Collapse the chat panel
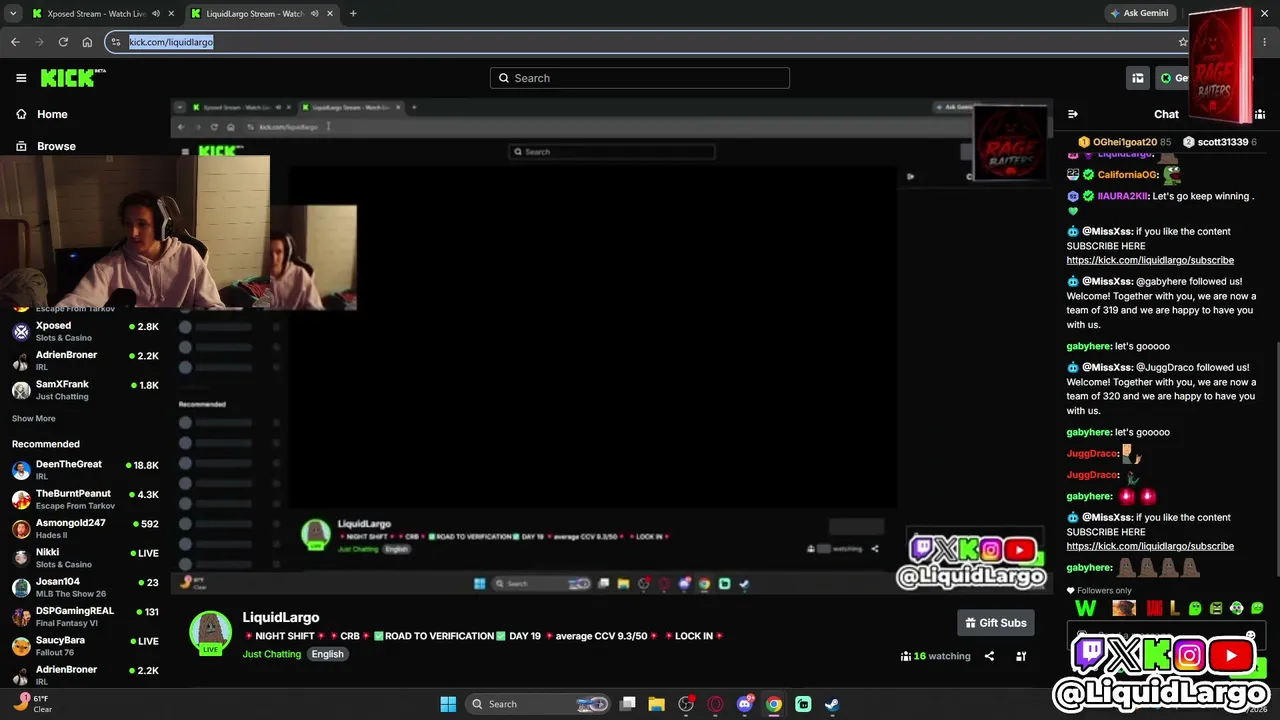1280x720 pixels. coord(1073,114)
